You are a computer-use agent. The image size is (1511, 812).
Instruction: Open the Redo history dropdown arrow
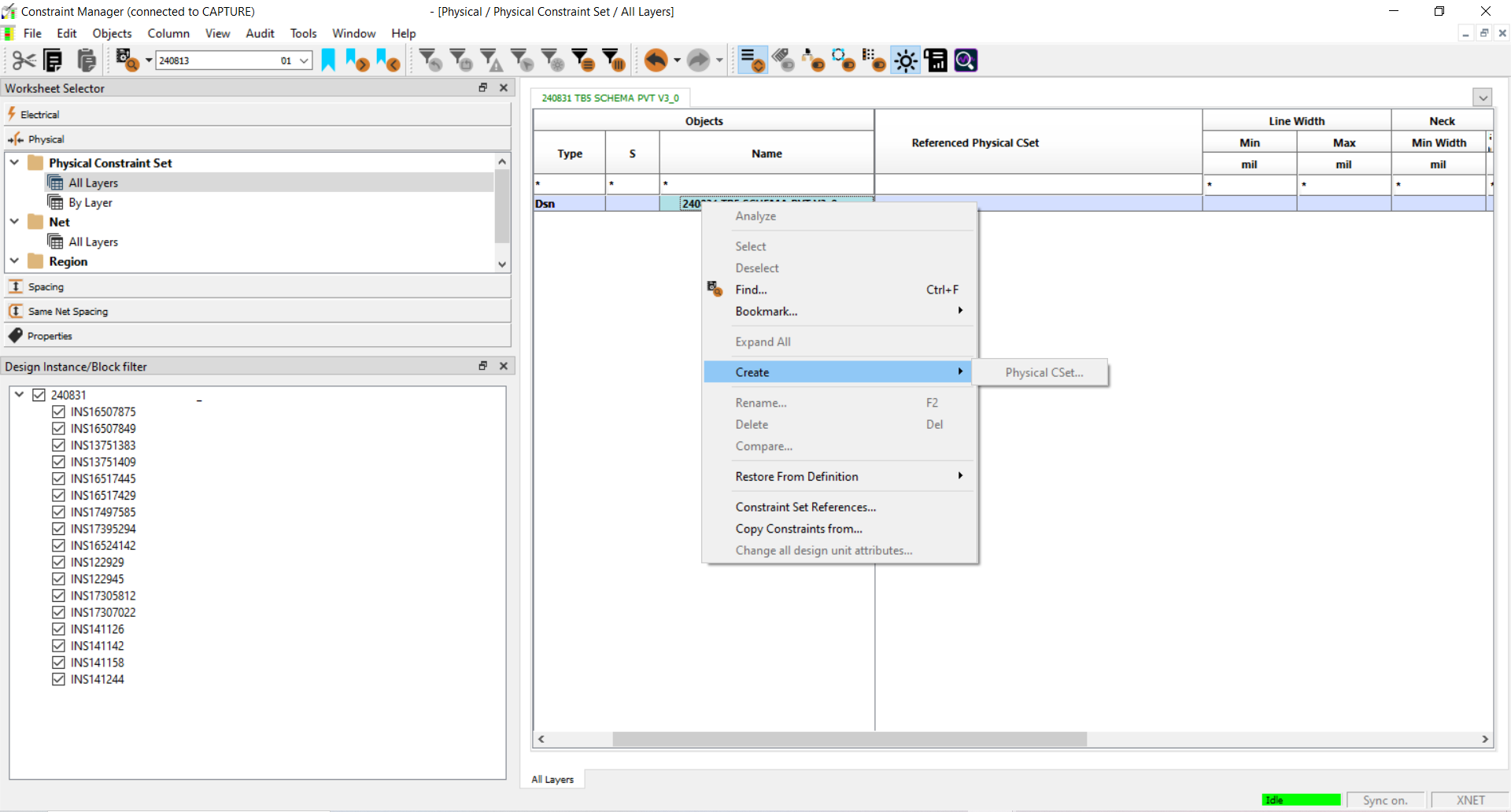(x=719, y=61)
